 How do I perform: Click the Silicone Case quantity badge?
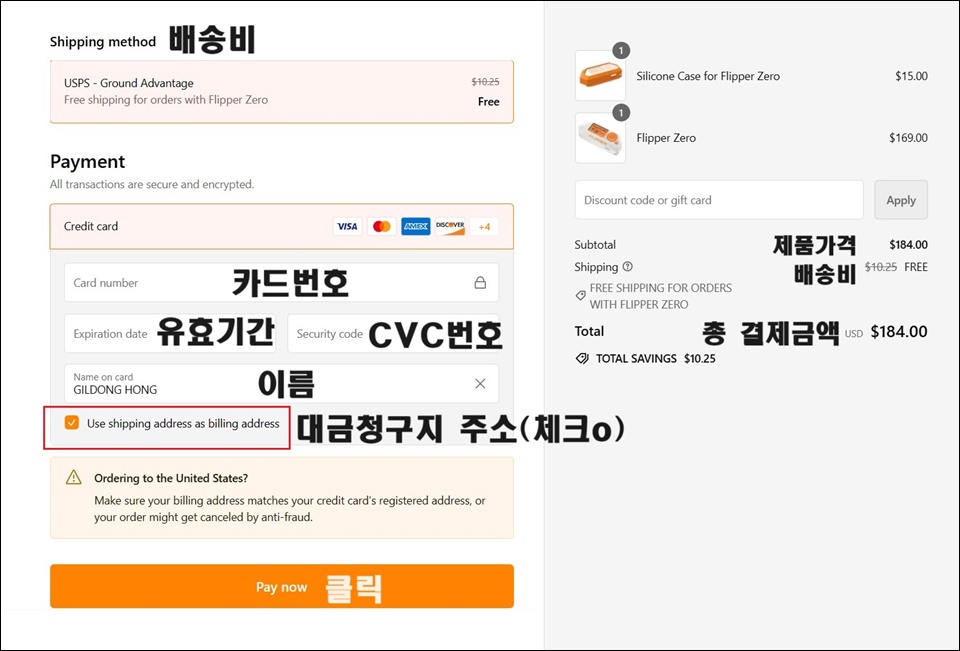point(621,51)
